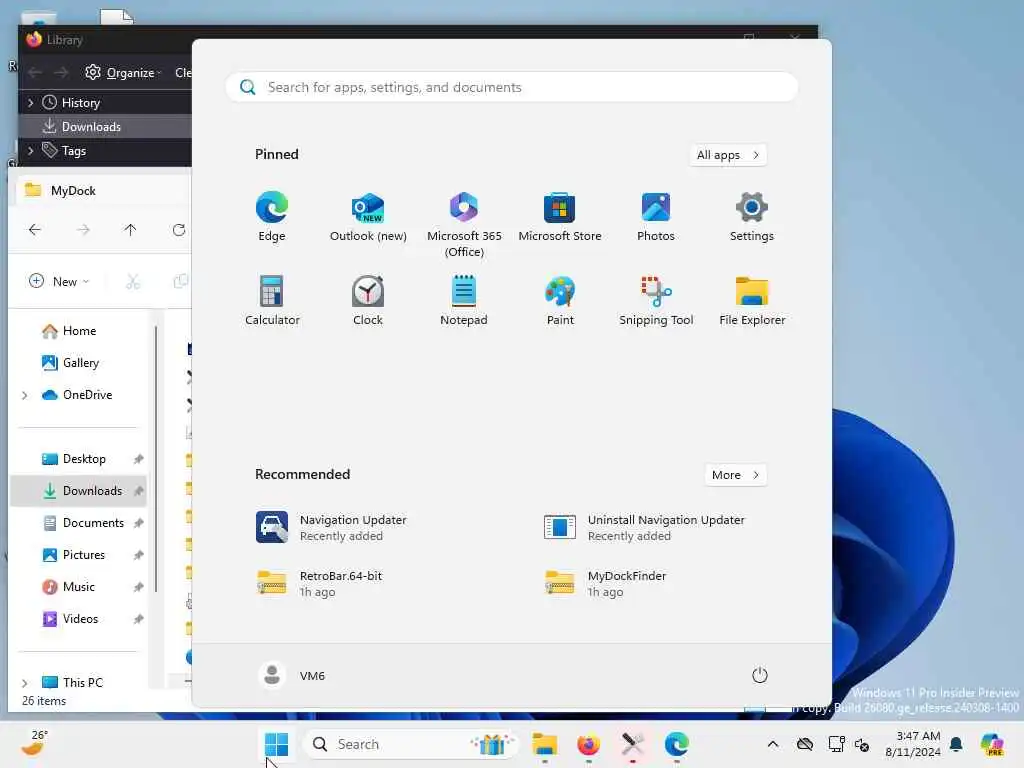
Task: Expand Tags in Firefox Library
Action: tap(30, 151)
